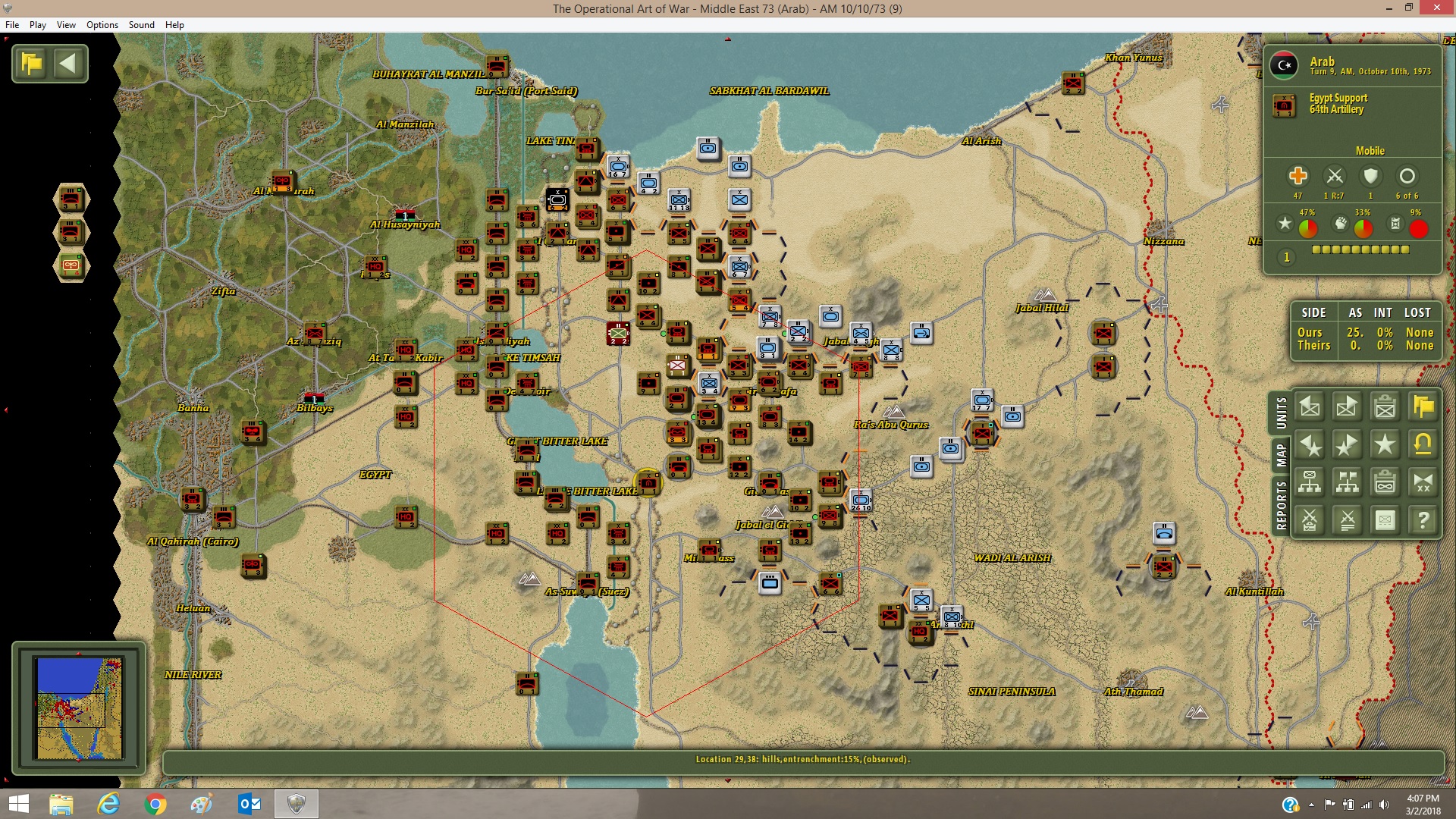Viewport: 1456px width, 819px height.
Task: Open the unit report clipboard icon
Action: [1385, 407]
